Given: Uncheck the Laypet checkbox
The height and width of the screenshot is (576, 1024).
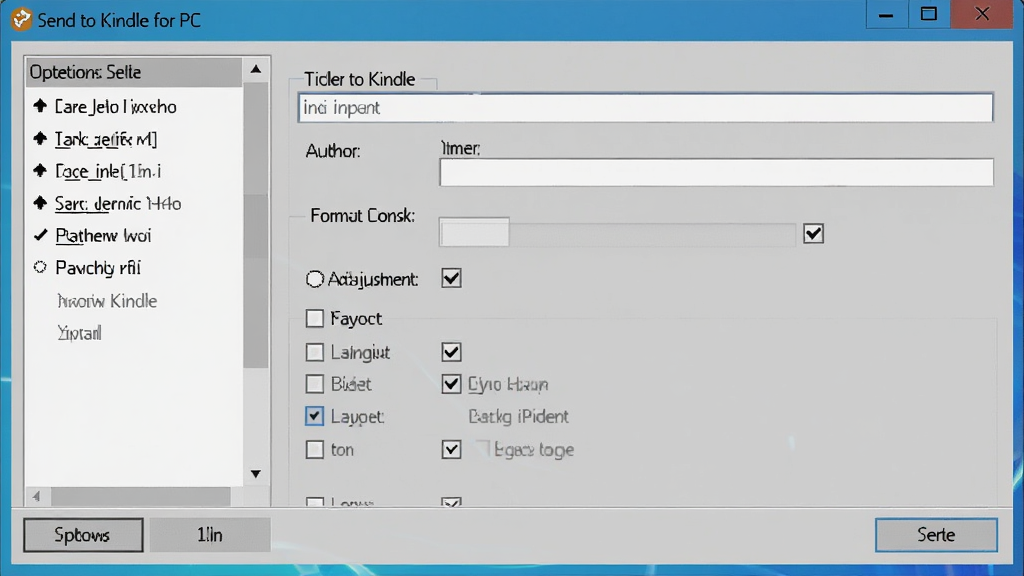Looking at the screenshot, I should click(314, 416).
